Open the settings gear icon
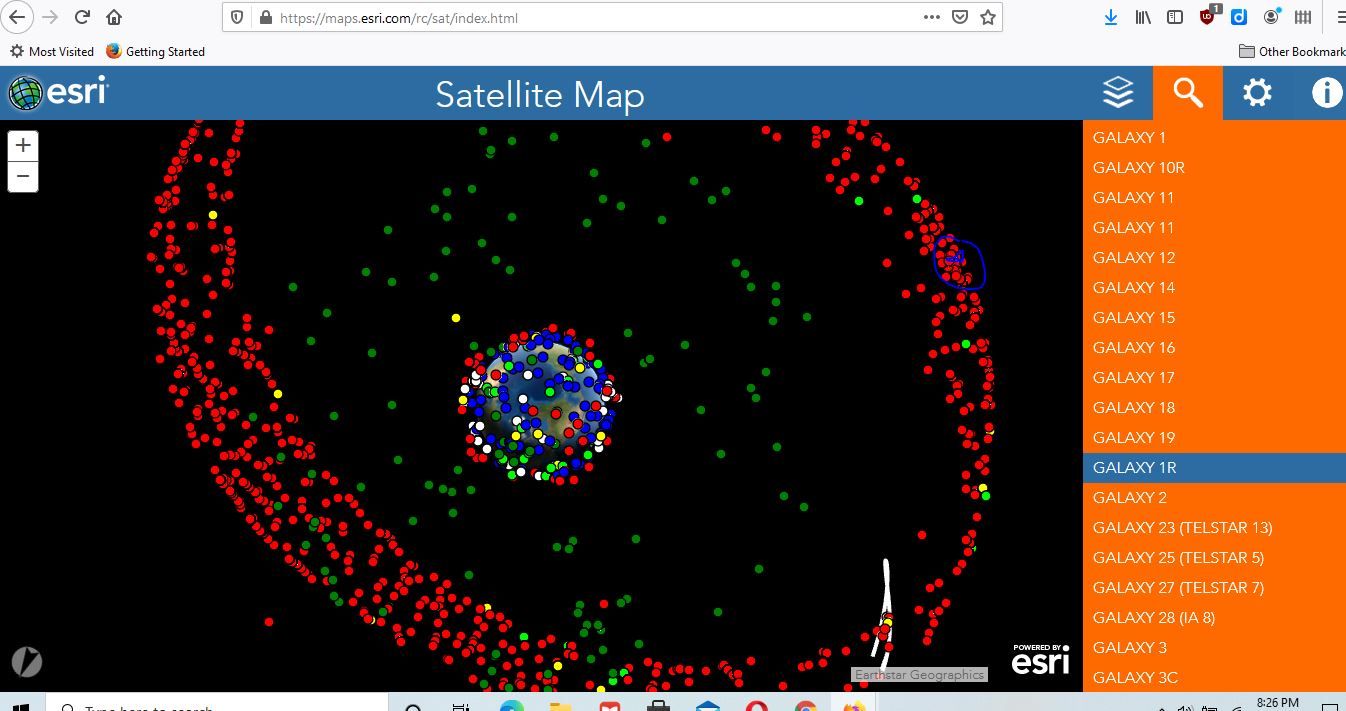Viewport: 1346px width, 711px height. point(1257,93)
